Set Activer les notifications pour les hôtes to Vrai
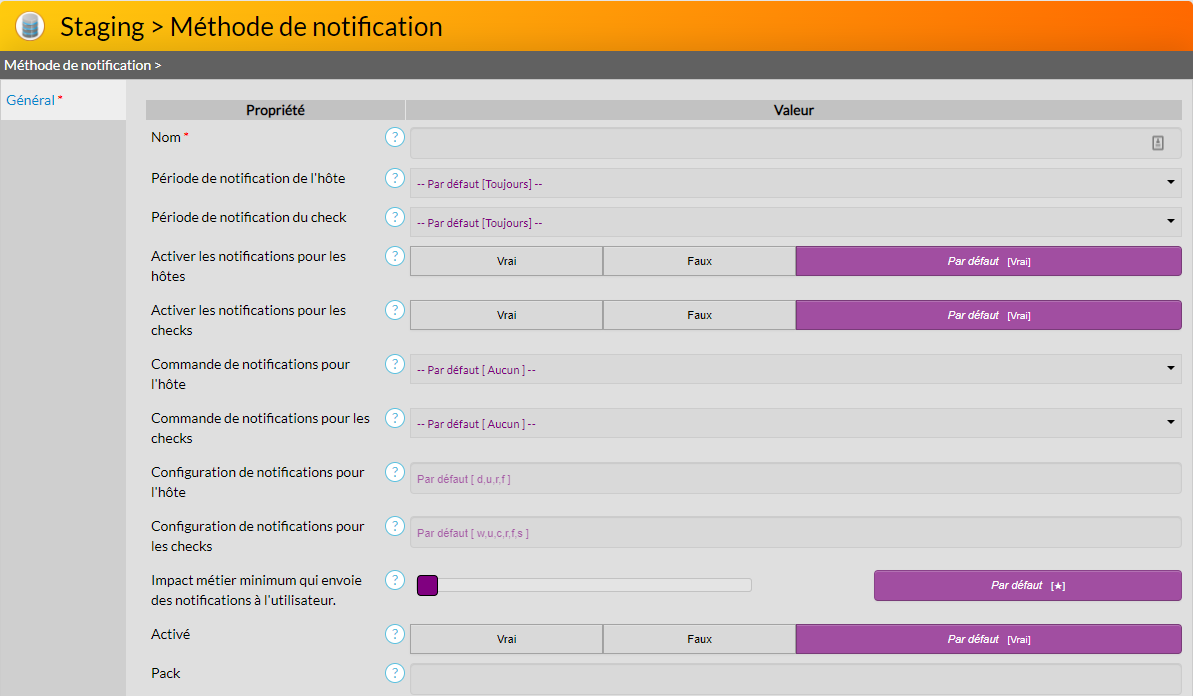 point(506,261)
